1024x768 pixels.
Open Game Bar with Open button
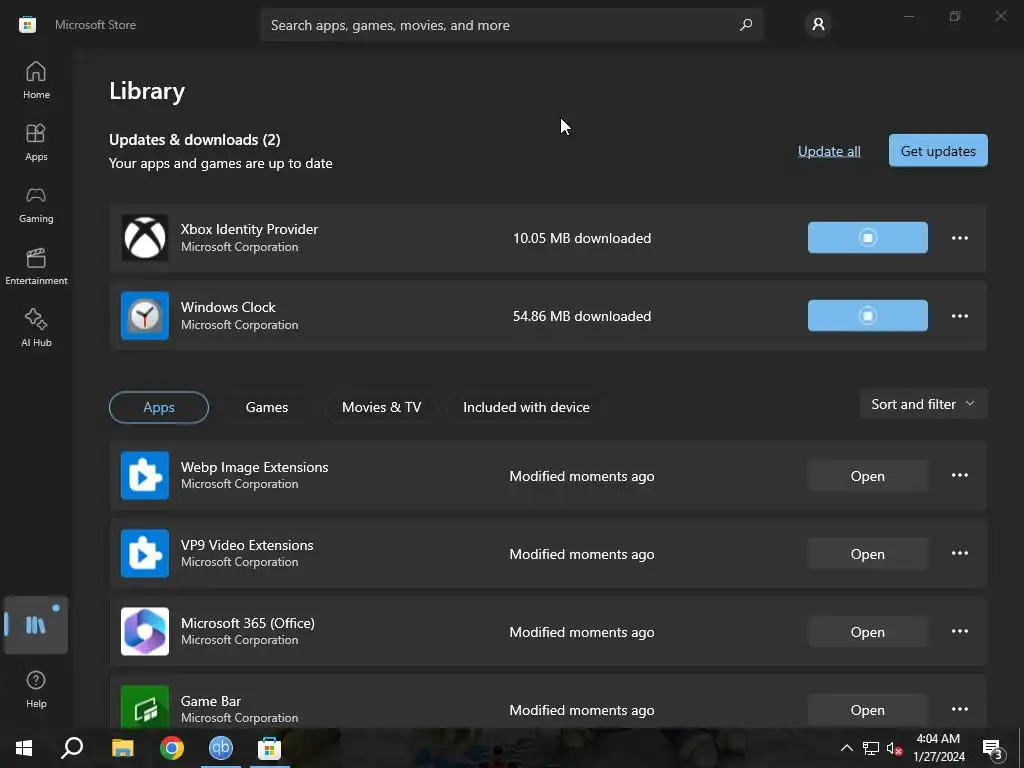pyautogui.click(x=867, y=710)
